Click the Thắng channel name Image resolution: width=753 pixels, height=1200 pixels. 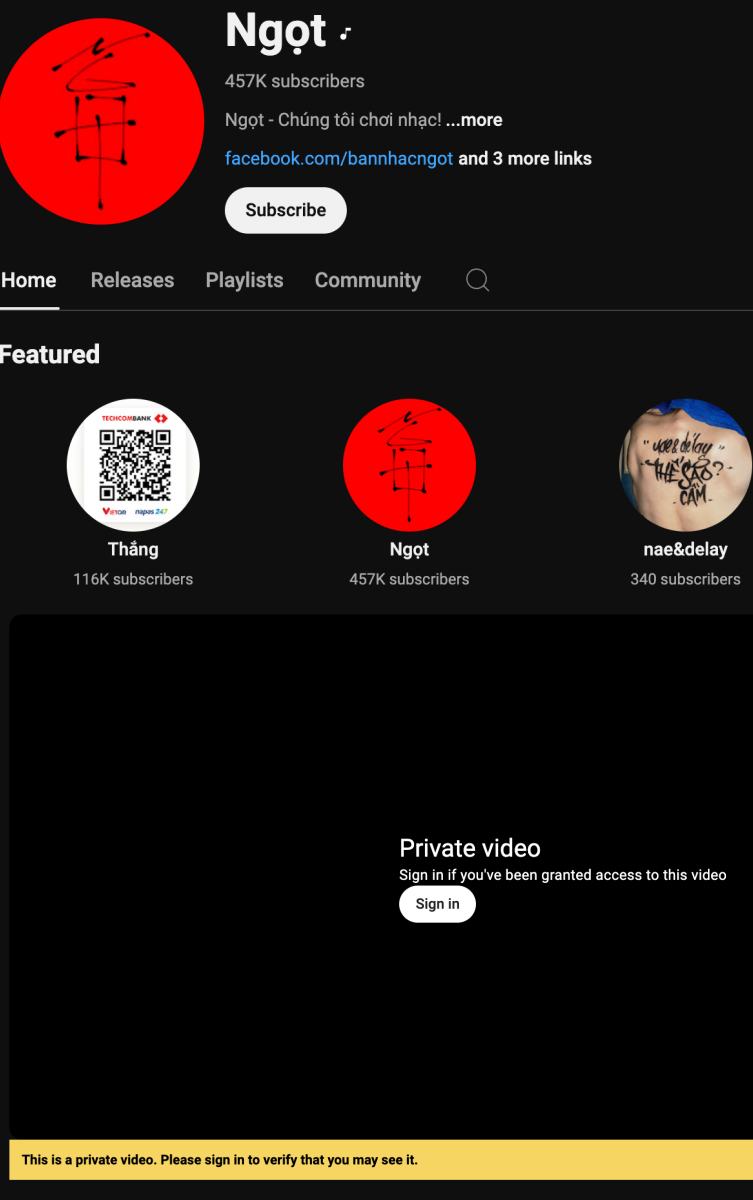(133, 549)
